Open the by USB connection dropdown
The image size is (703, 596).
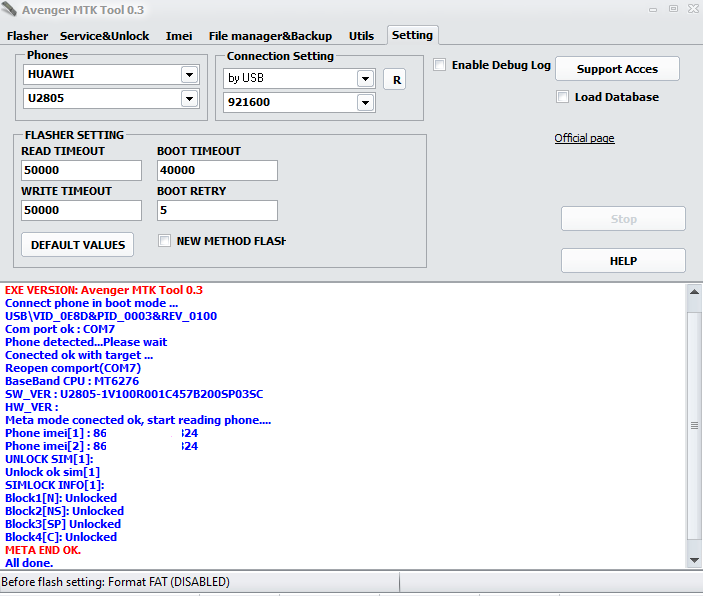pyautogui.click(x=365, y=78)
